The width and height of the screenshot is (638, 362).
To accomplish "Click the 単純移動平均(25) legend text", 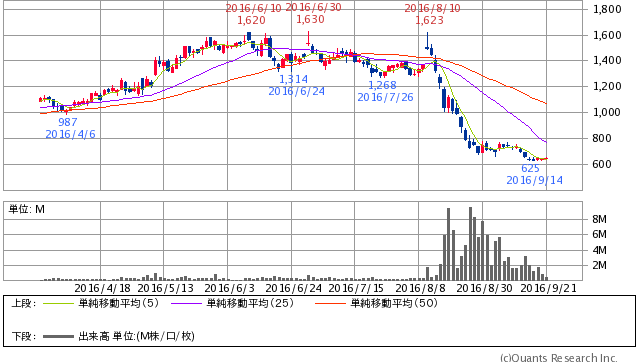I will [250, 303].
